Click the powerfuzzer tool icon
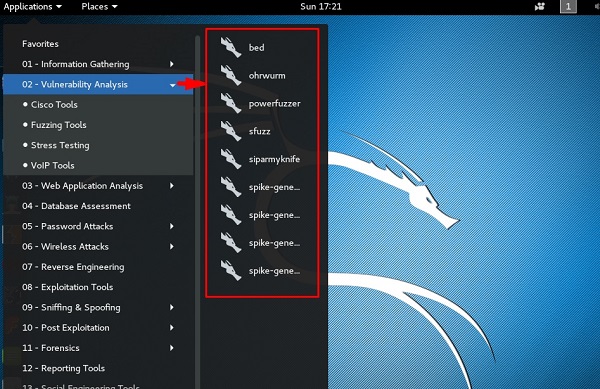 (231, 103)
